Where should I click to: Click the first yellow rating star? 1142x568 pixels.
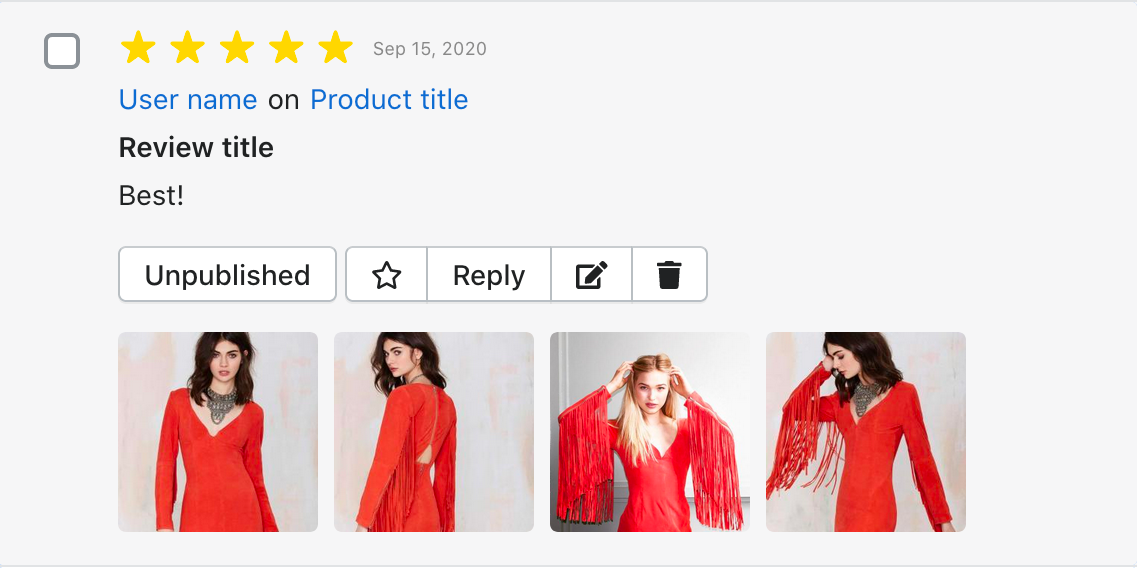138,48
